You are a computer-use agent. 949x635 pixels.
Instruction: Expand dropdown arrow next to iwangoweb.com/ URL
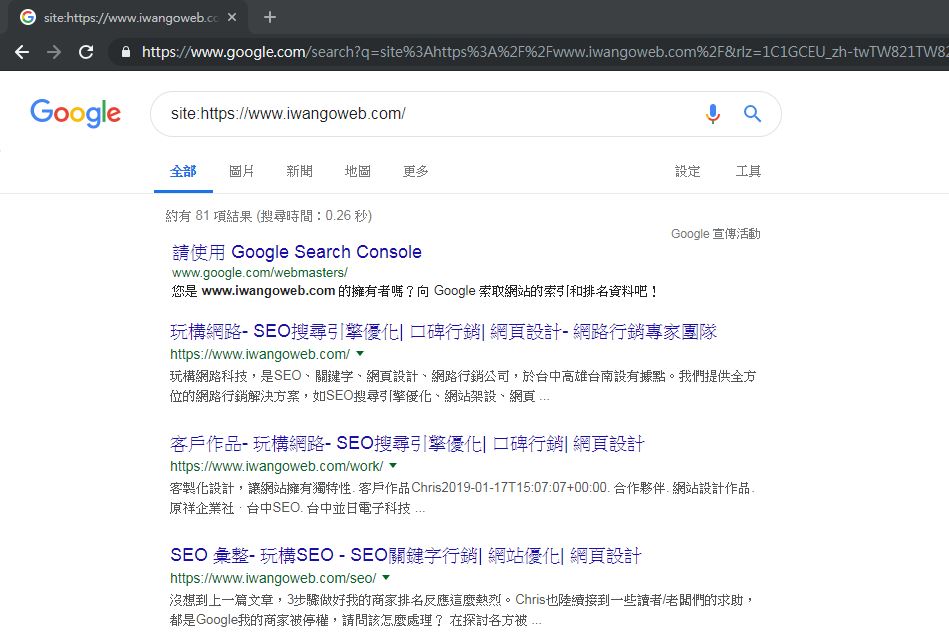tap(360, 354)
